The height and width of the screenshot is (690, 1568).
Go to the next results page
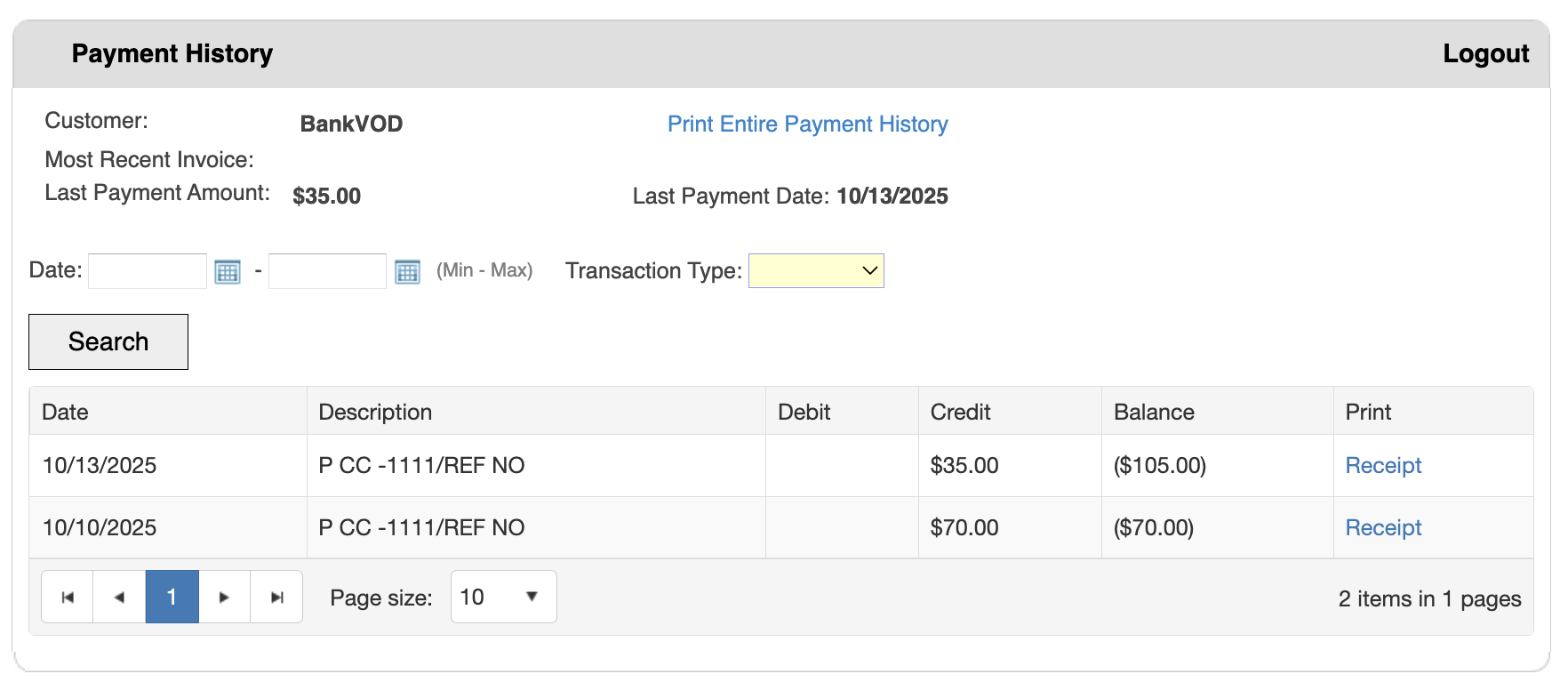click(224, 597)
